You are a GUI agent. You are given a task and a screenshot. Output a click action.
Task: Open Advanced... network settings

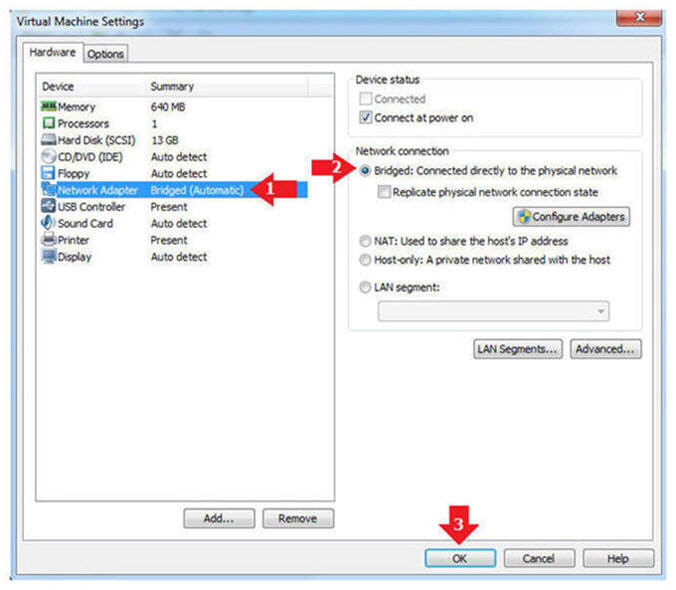point(606,349)
